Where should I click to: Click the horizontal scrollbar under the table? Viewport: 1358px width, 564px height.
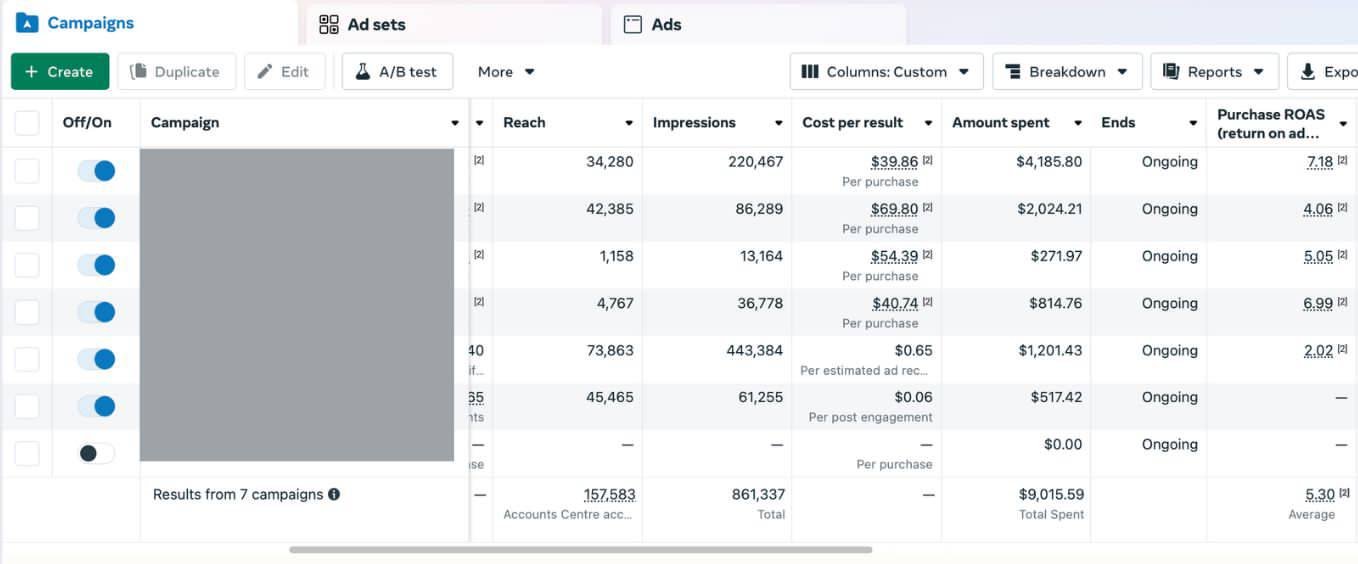[580, 549]
